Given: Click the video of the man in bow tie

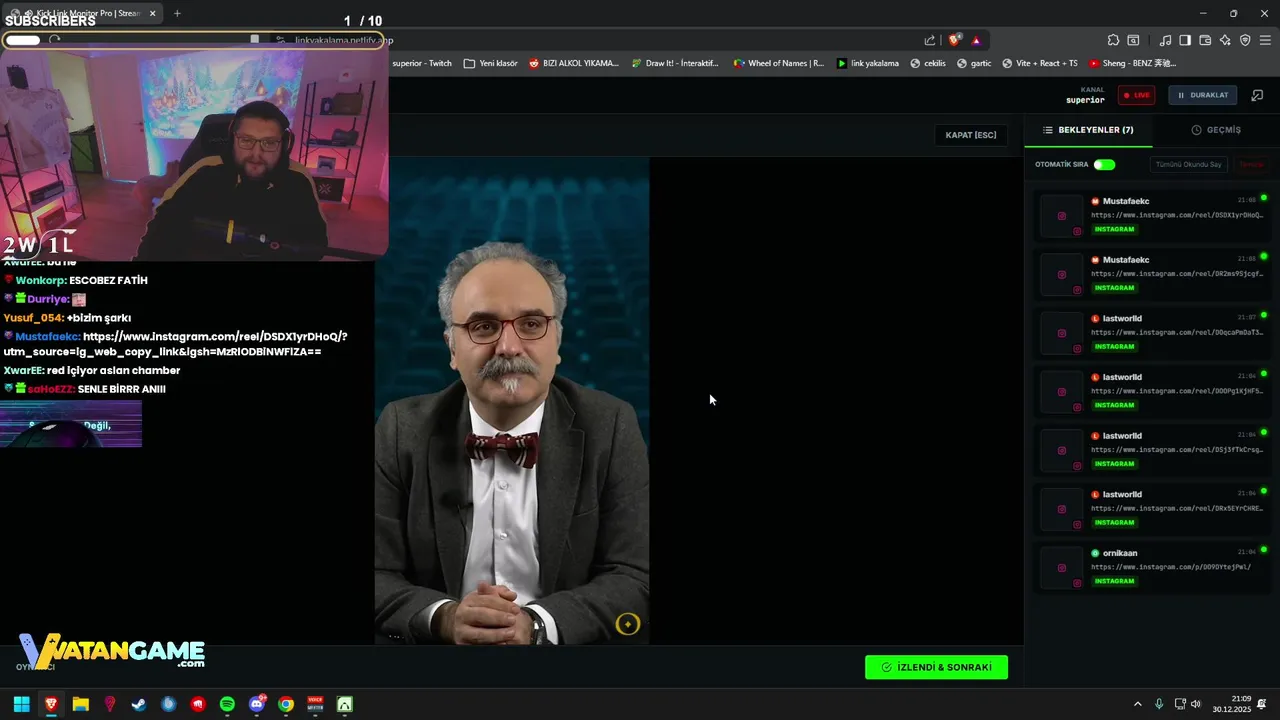Looking at the screenshot, I should [512, 400].
